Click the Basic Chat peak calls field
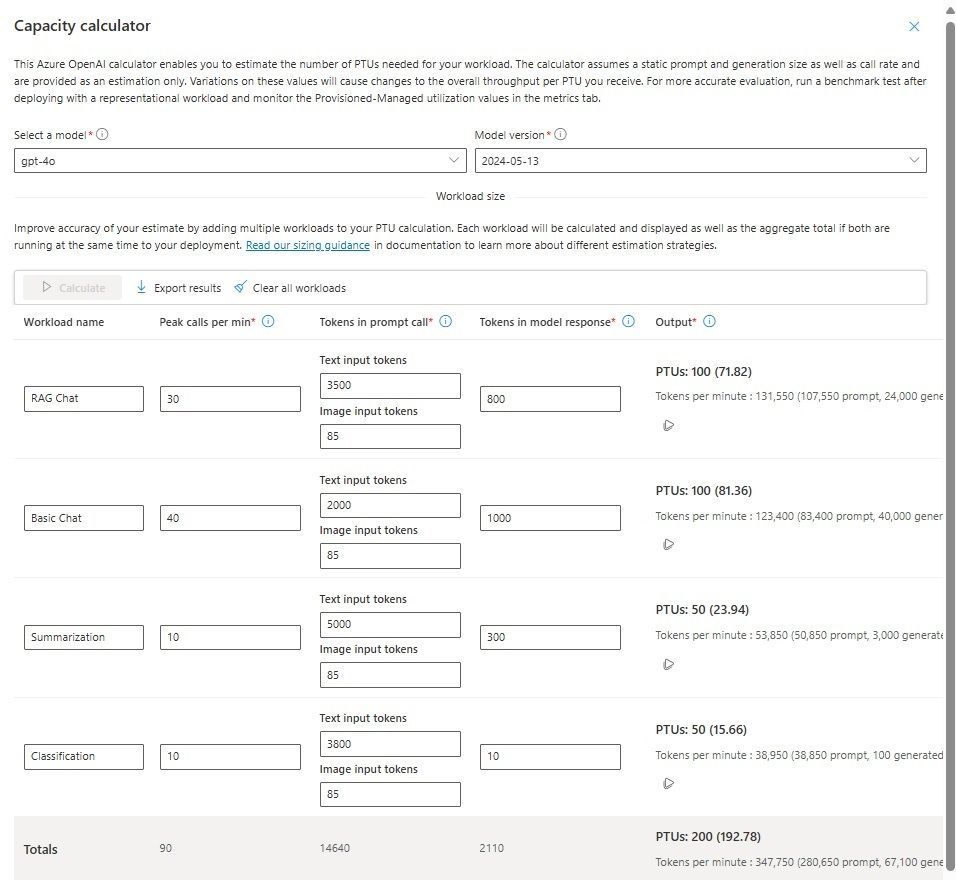This screenshot has width=956, height=880. [x=230, y=518]
